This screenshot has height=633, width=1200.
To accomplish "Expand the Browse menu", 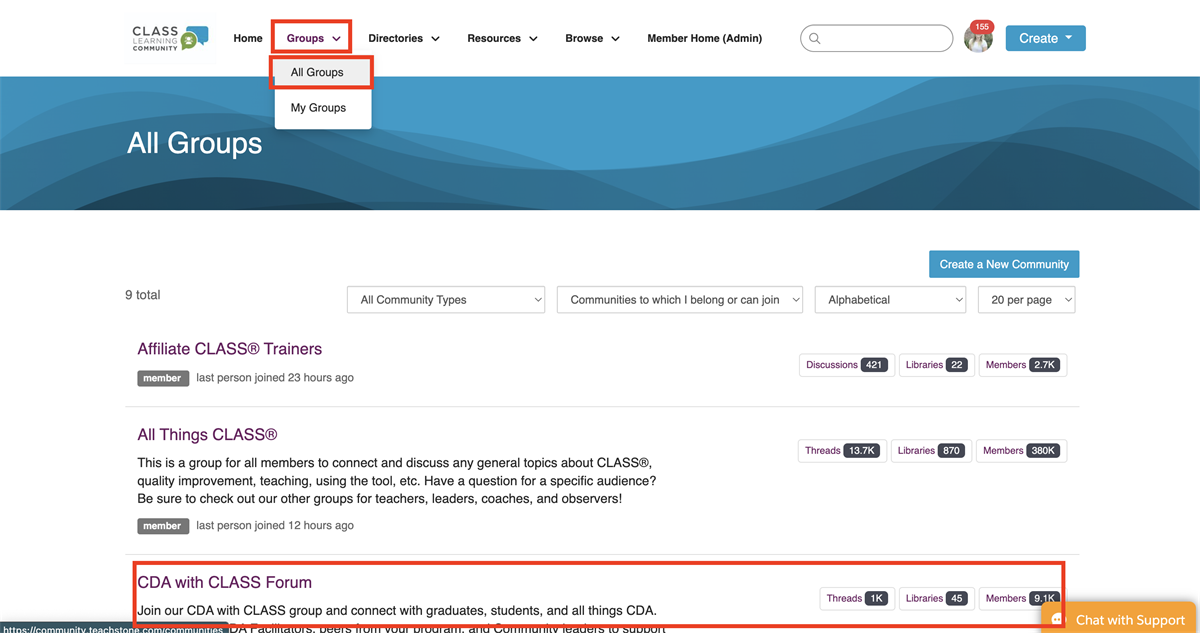I will [592, 39].
